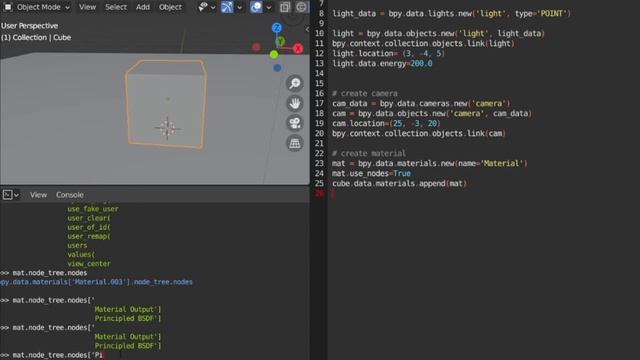Screen dimensions: 640x360
Task: Click the '(1) Collection | Cube' label
Action: tap(36, 38)
